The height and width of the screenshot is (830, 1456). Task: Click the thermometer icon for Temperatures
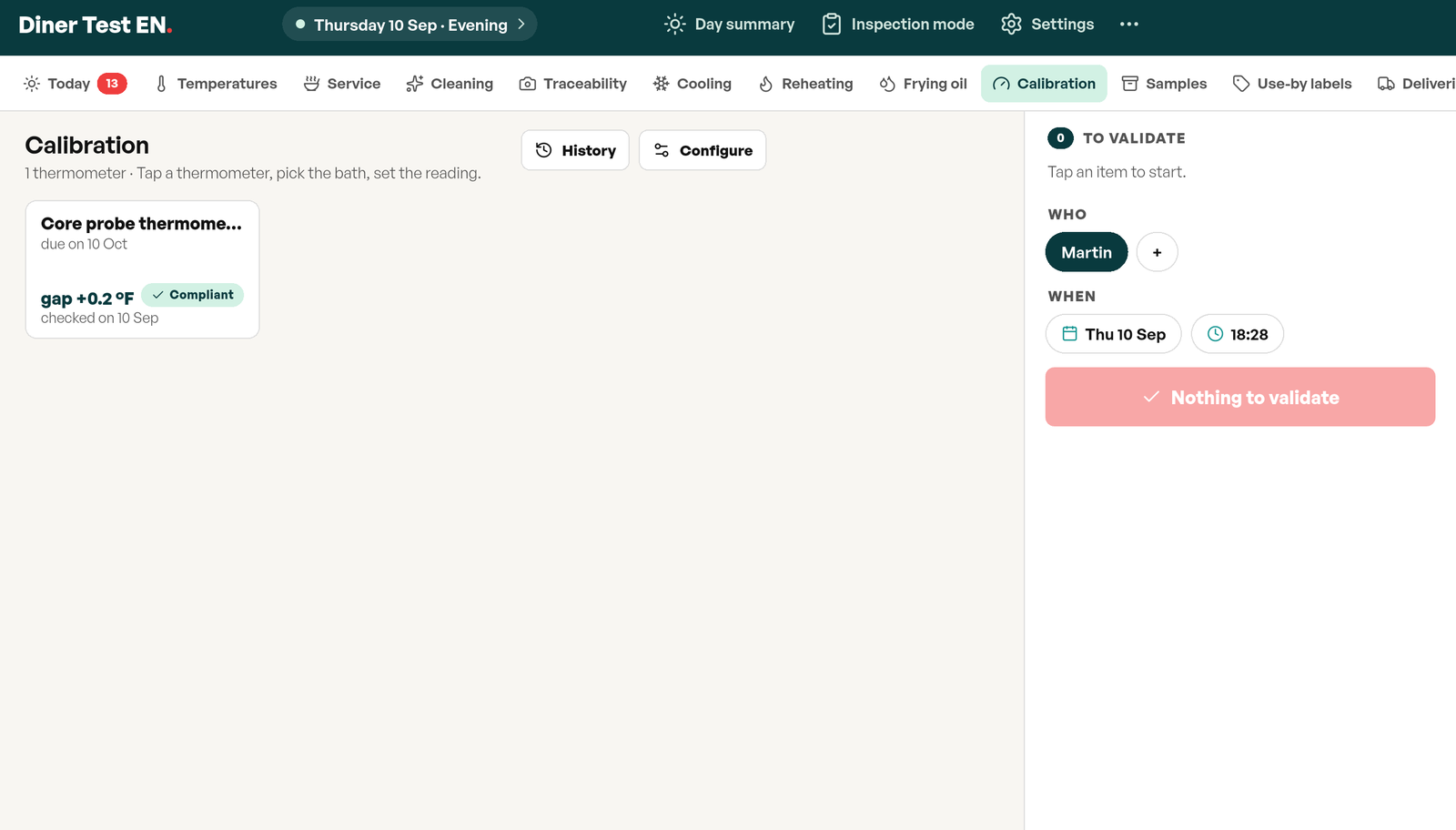(x=161, y=84)
